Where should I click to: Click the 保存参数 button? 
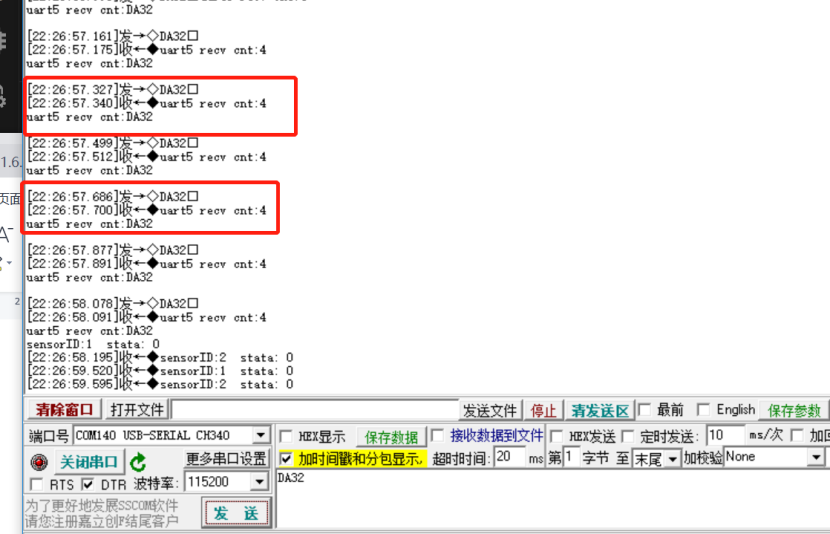coord(793,411)
